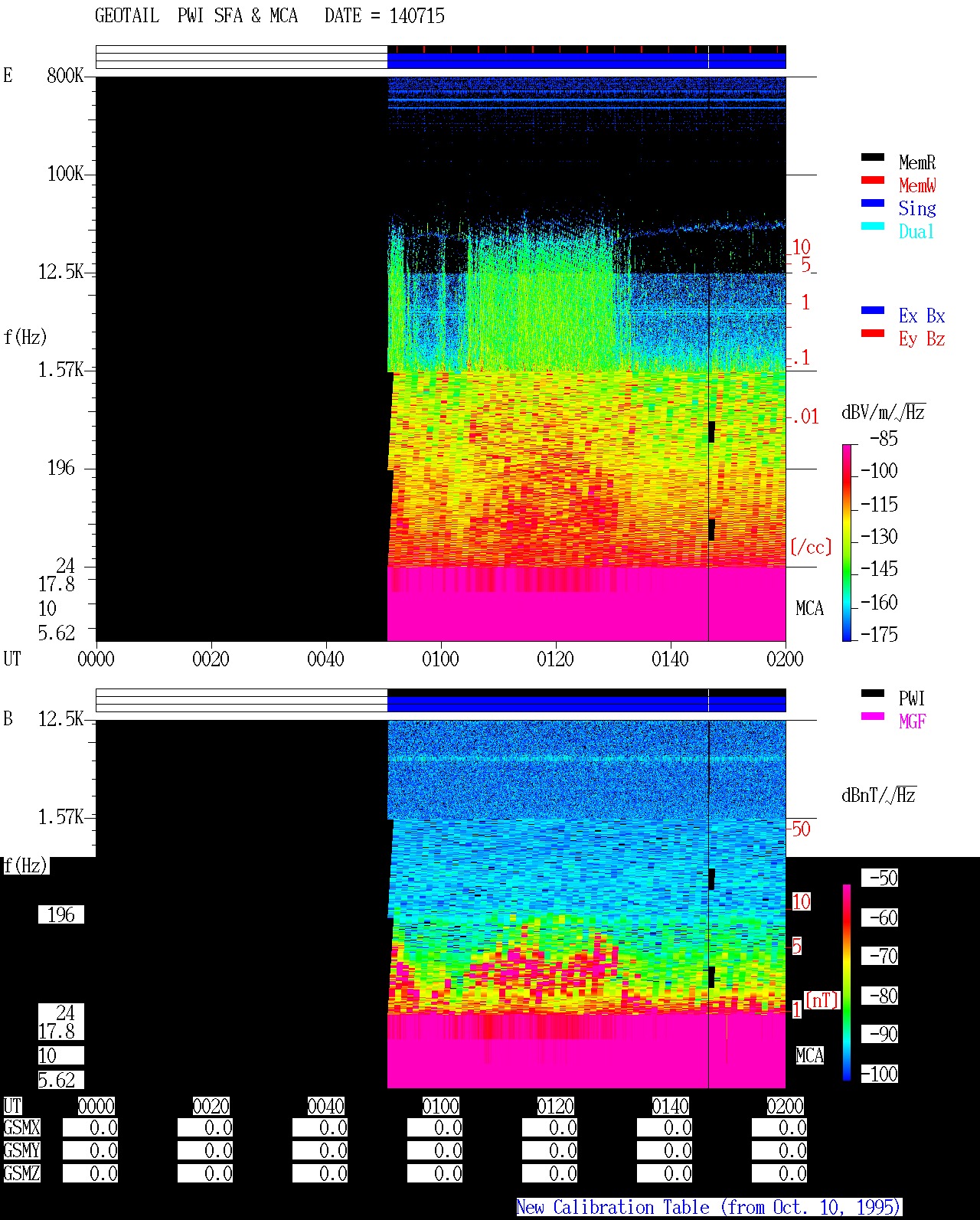Click the -130 value on the E color bar
Screen dimensions: 980x1220
click(879, 537)
